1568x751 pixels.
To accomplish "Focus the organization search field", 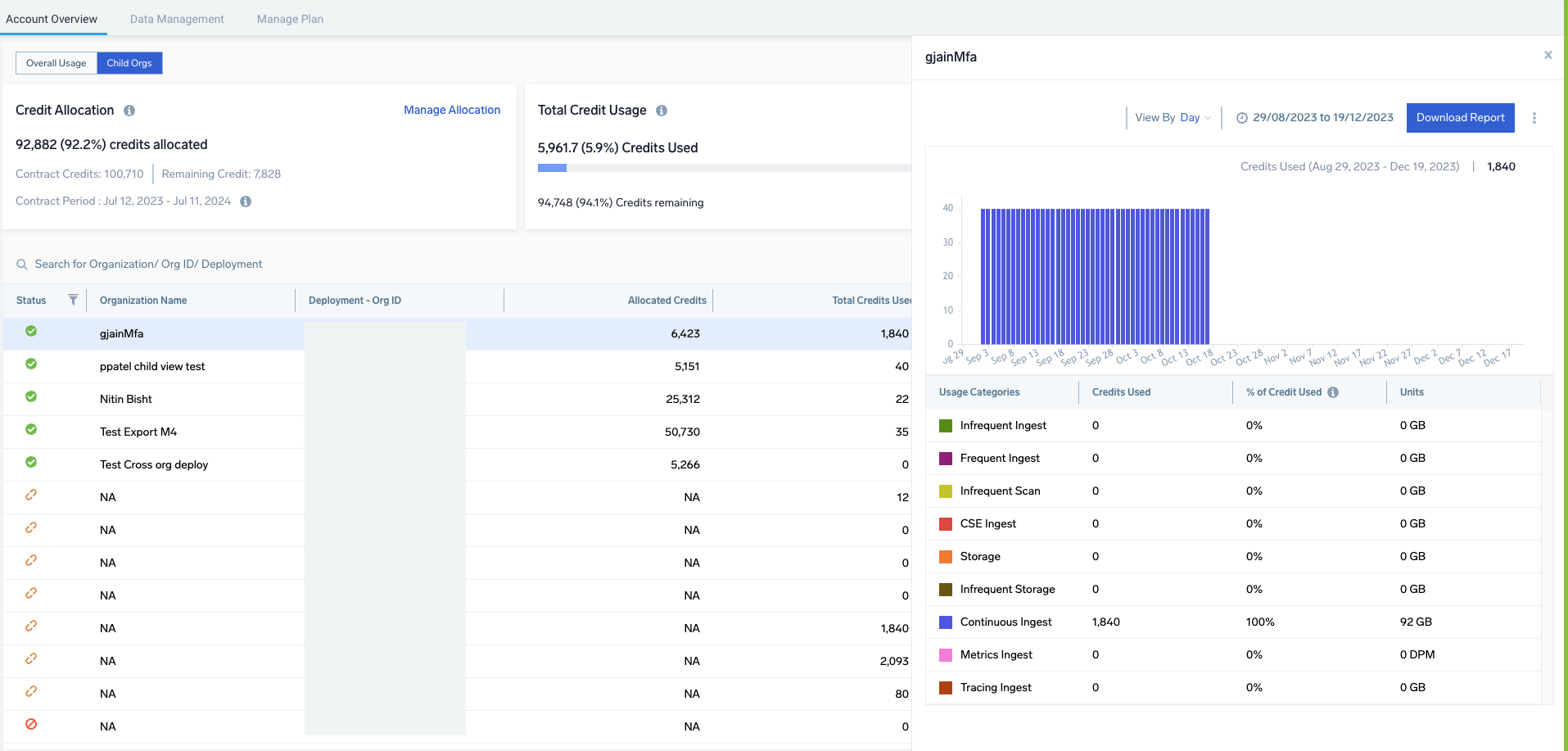I will click(x=148, y=265).
